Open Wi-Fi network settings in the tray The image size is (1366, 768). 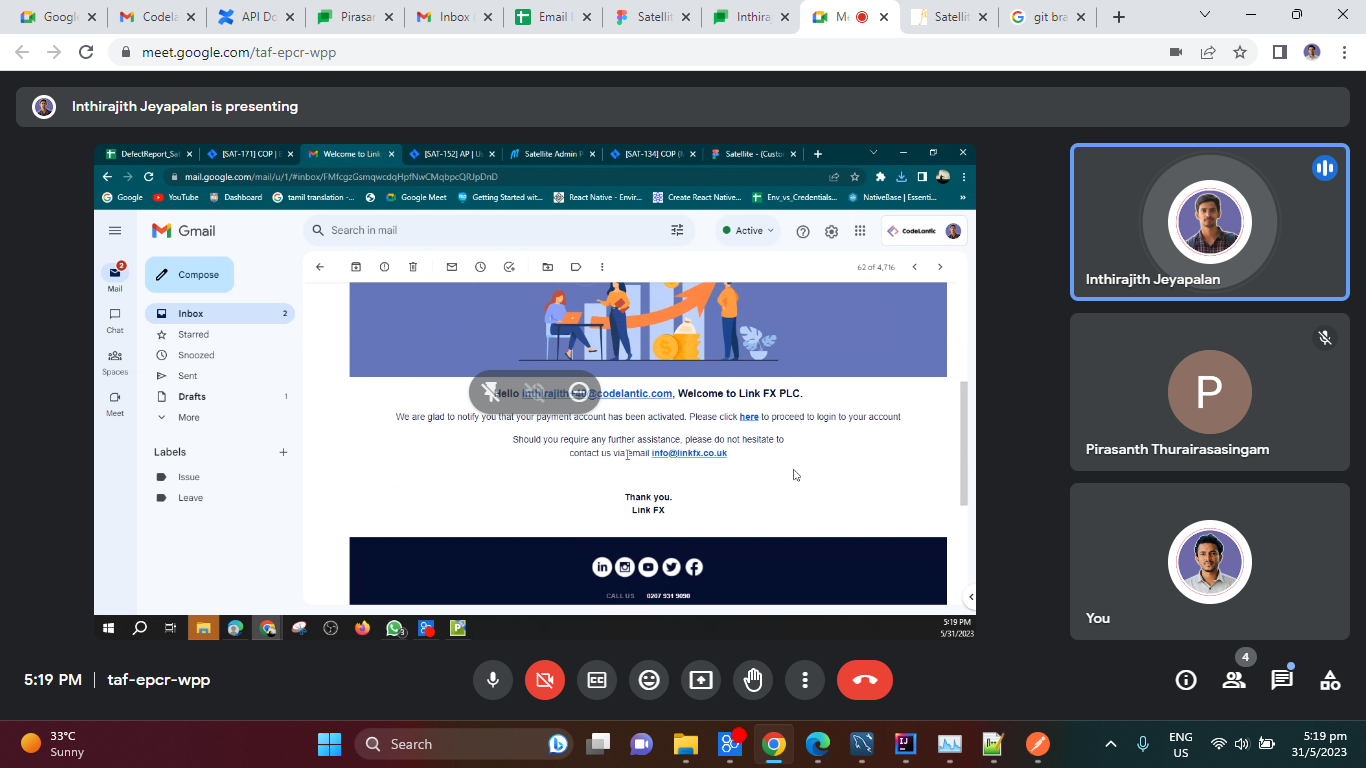point(1218,744)
